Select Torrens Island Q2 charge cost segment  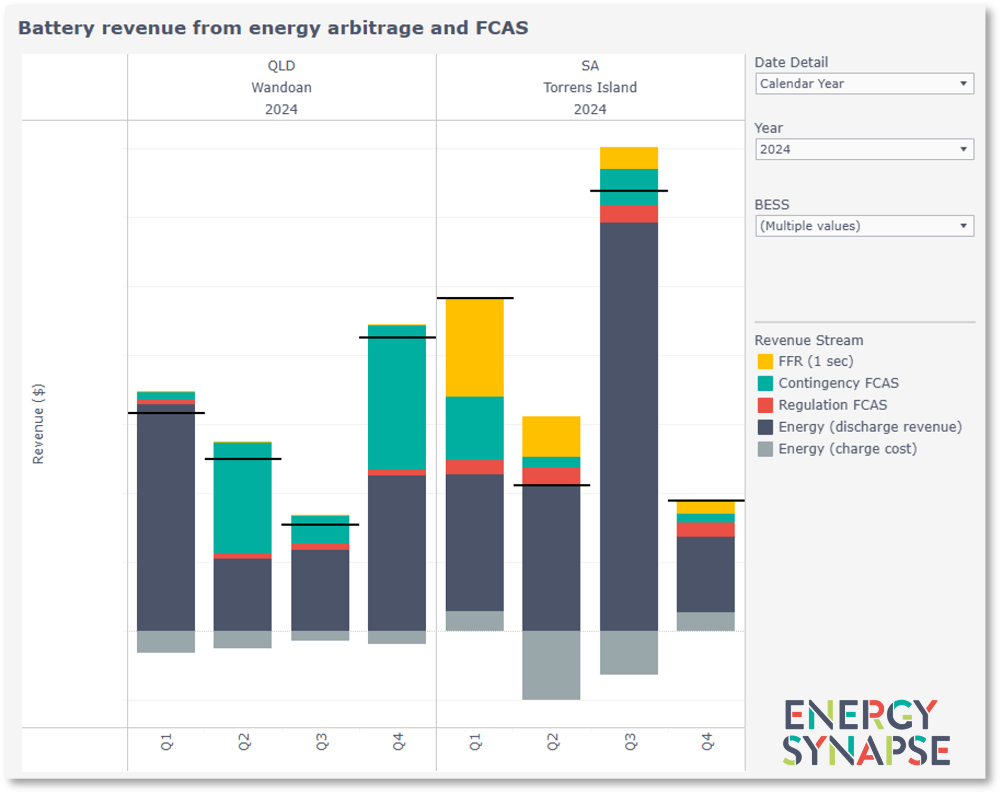point(551,665)
